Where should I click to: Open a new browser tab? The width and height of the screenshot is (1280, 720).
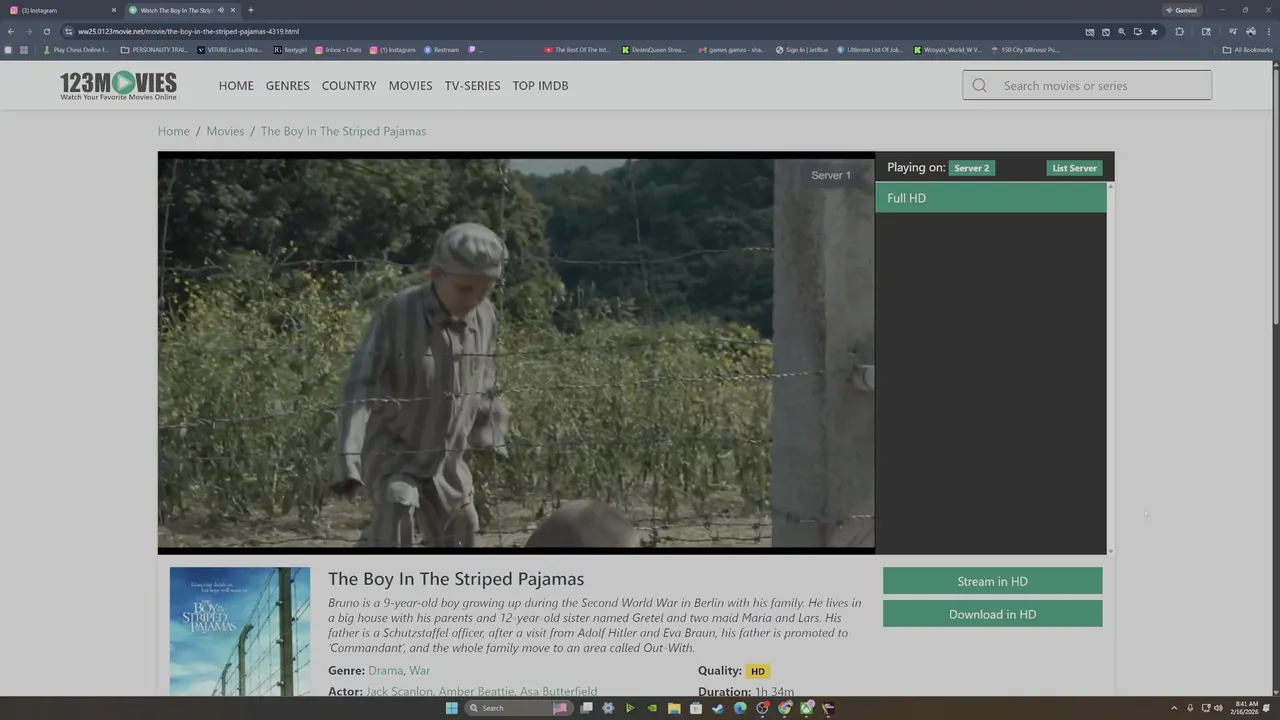tap(250, 10)
